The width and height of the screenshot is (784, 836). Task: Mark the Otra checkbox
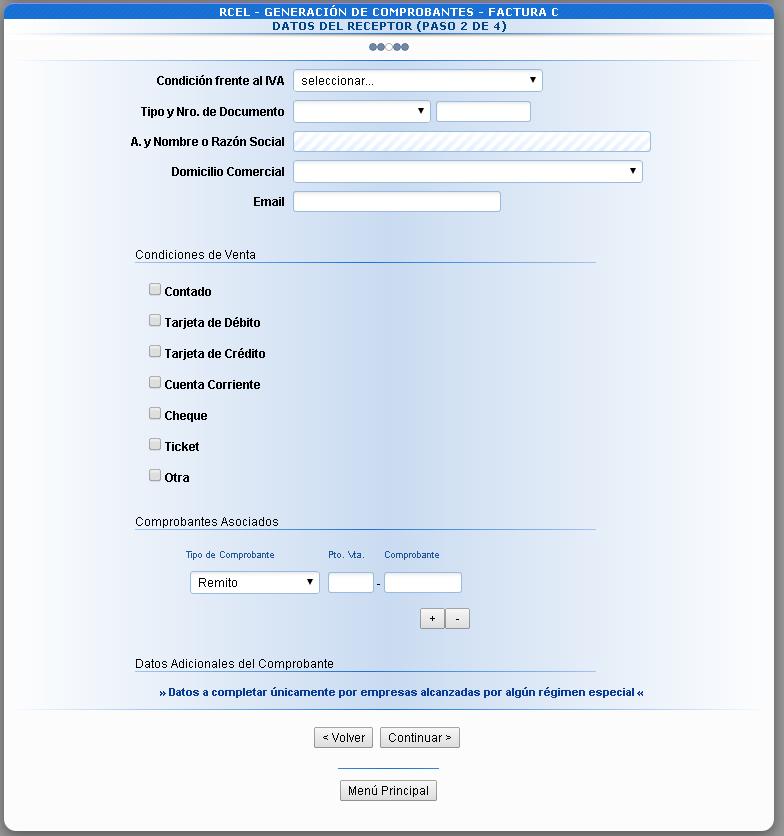pyautogui.click(x=155, y=476)
